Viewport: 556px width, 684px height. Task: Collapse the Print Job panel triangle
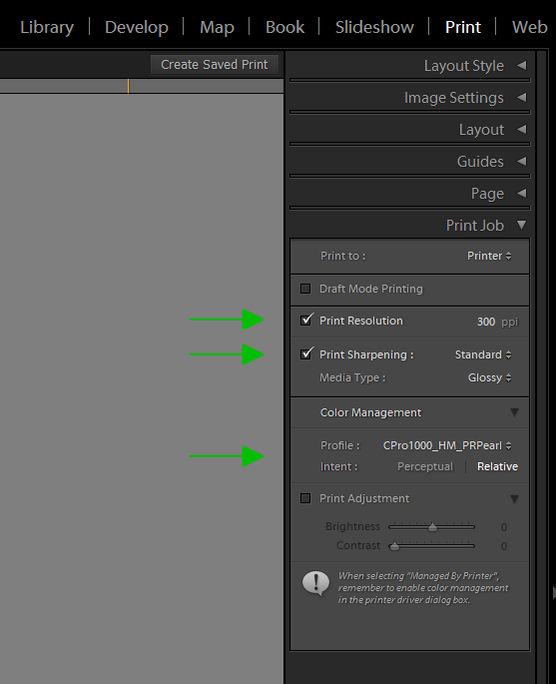pyautogui.click(x=522, y=225)
